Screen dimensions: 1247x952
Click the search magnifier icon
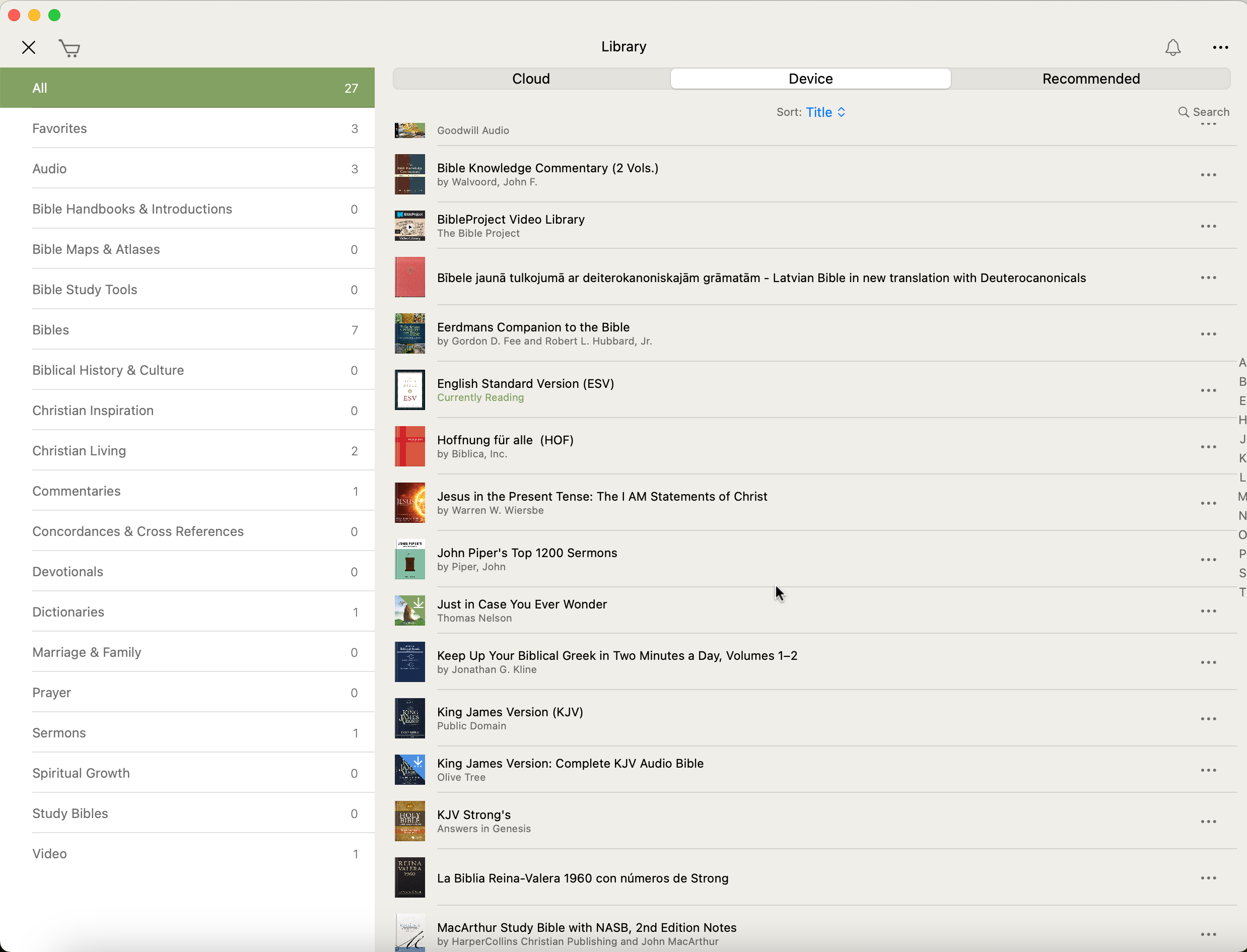pyautogui.click(x=1184, y=112)
